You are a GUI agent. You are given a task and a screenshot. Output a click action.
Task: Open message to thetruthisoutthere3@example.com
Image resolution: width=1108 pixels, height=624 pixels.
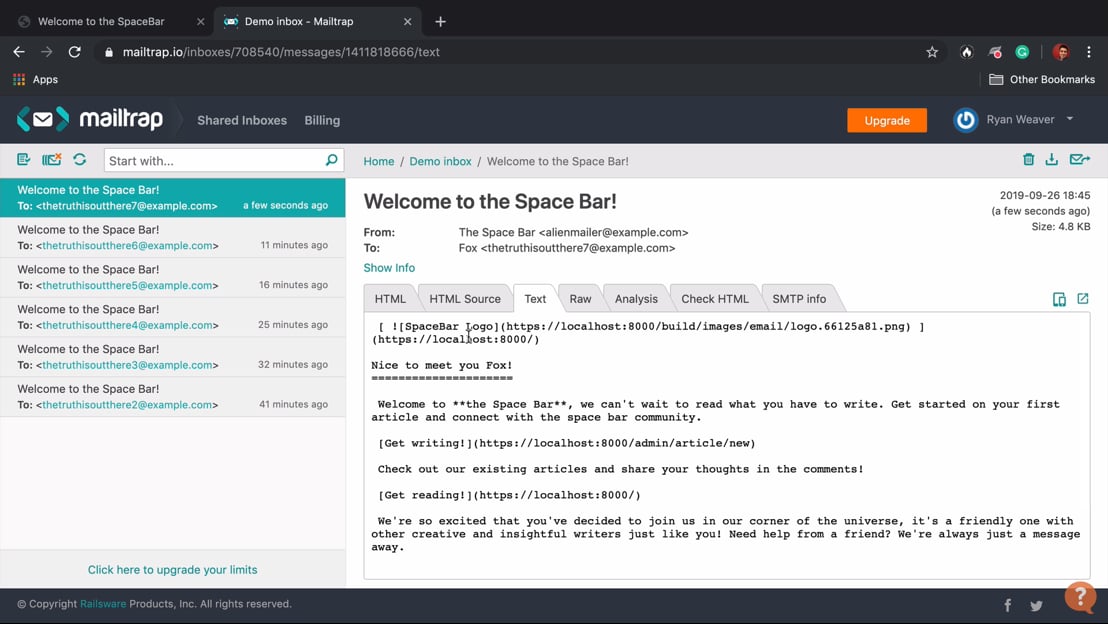pyautogui.click(x=172, y=357)
